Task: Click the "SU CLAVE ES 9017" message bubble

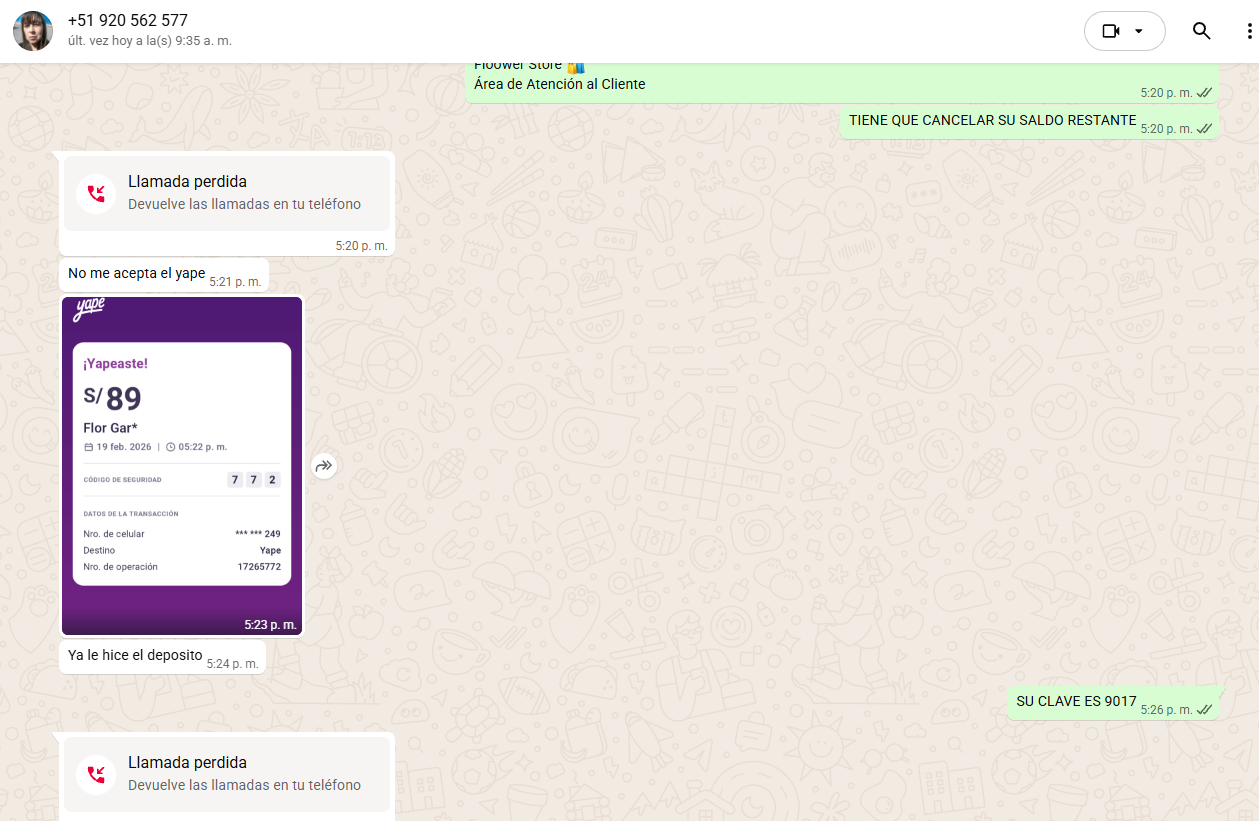Action: point(1076,702)
